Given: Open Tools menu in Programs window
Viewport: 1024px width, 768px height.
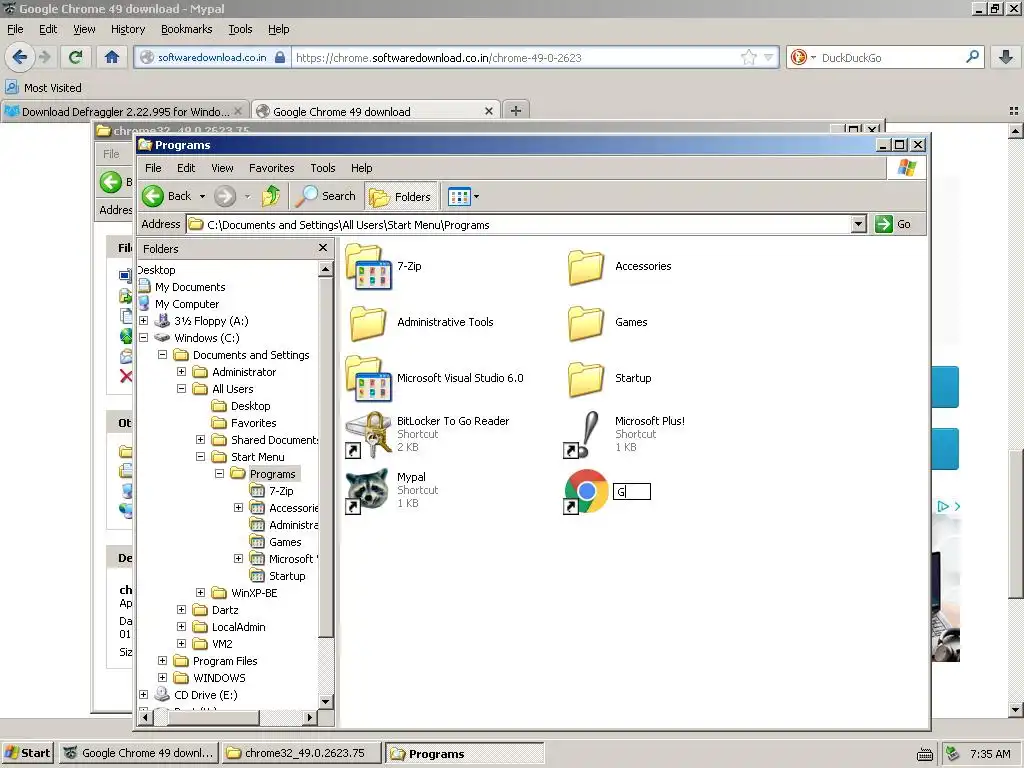Looking at the screenshot, I should [x=323, y=168].
